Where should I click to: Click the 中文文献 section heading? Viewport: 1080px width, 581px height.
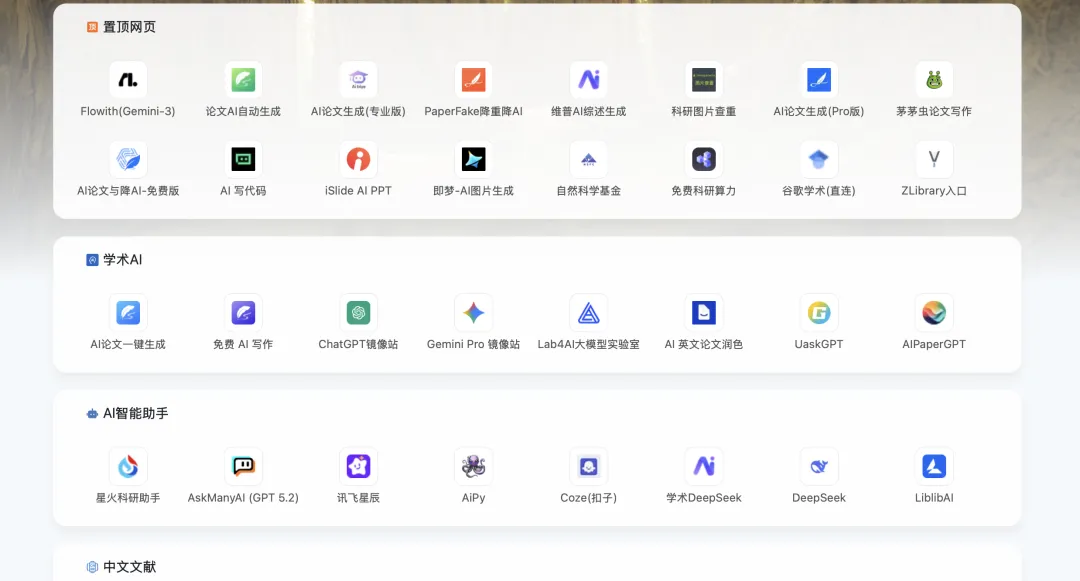pos(129,567)
